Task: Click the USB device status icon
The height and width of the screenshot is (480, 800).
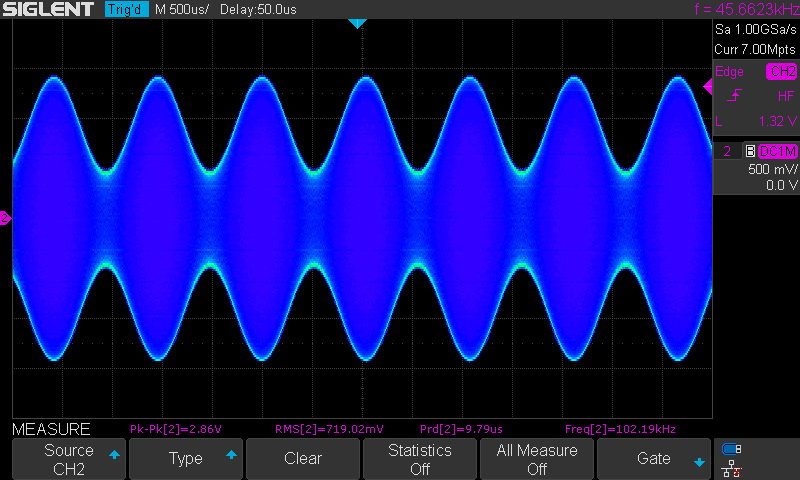Action: (731, 450)
